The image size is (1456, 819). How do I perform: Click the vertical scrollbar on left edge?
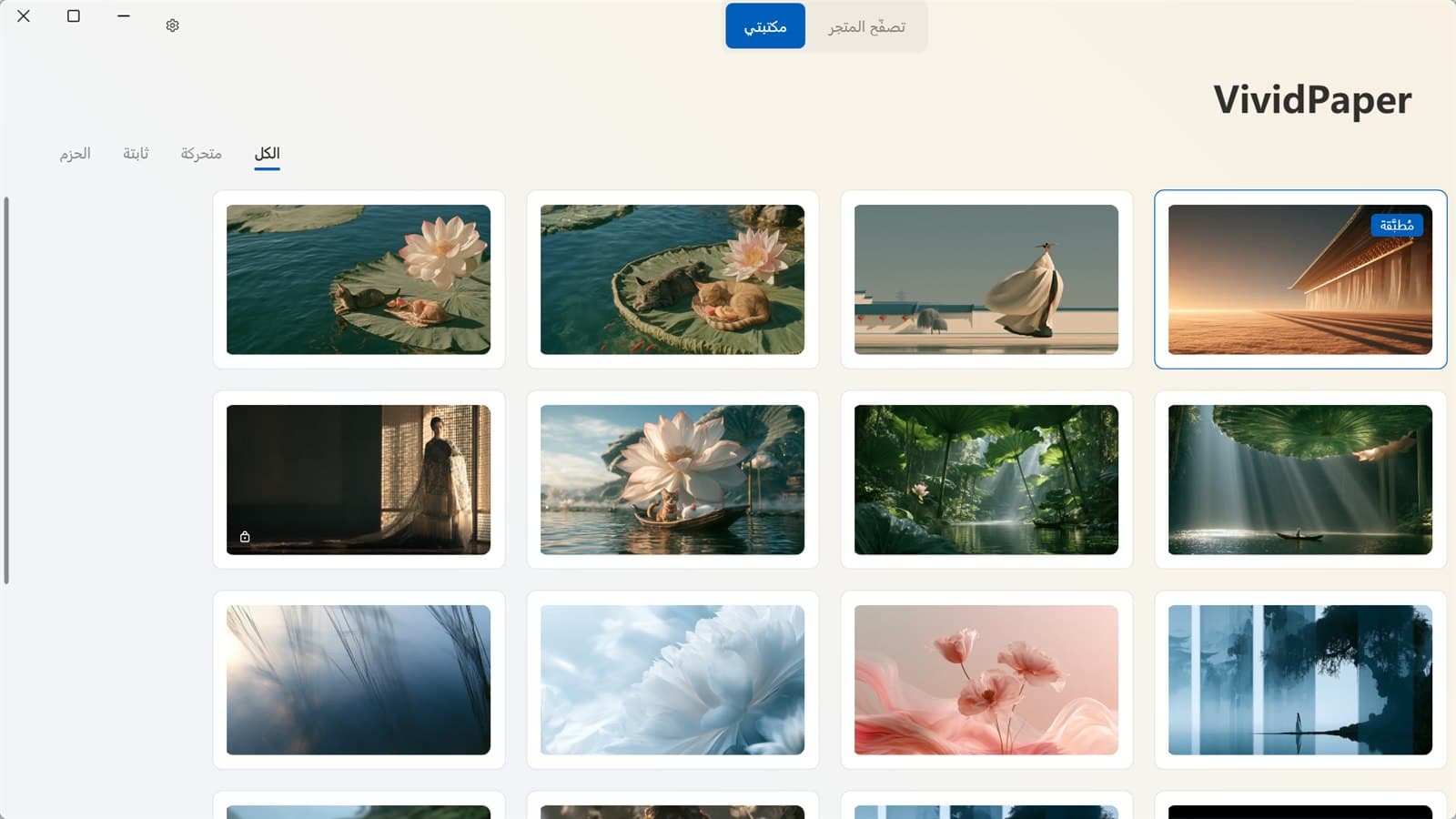(x=6, y=389)
